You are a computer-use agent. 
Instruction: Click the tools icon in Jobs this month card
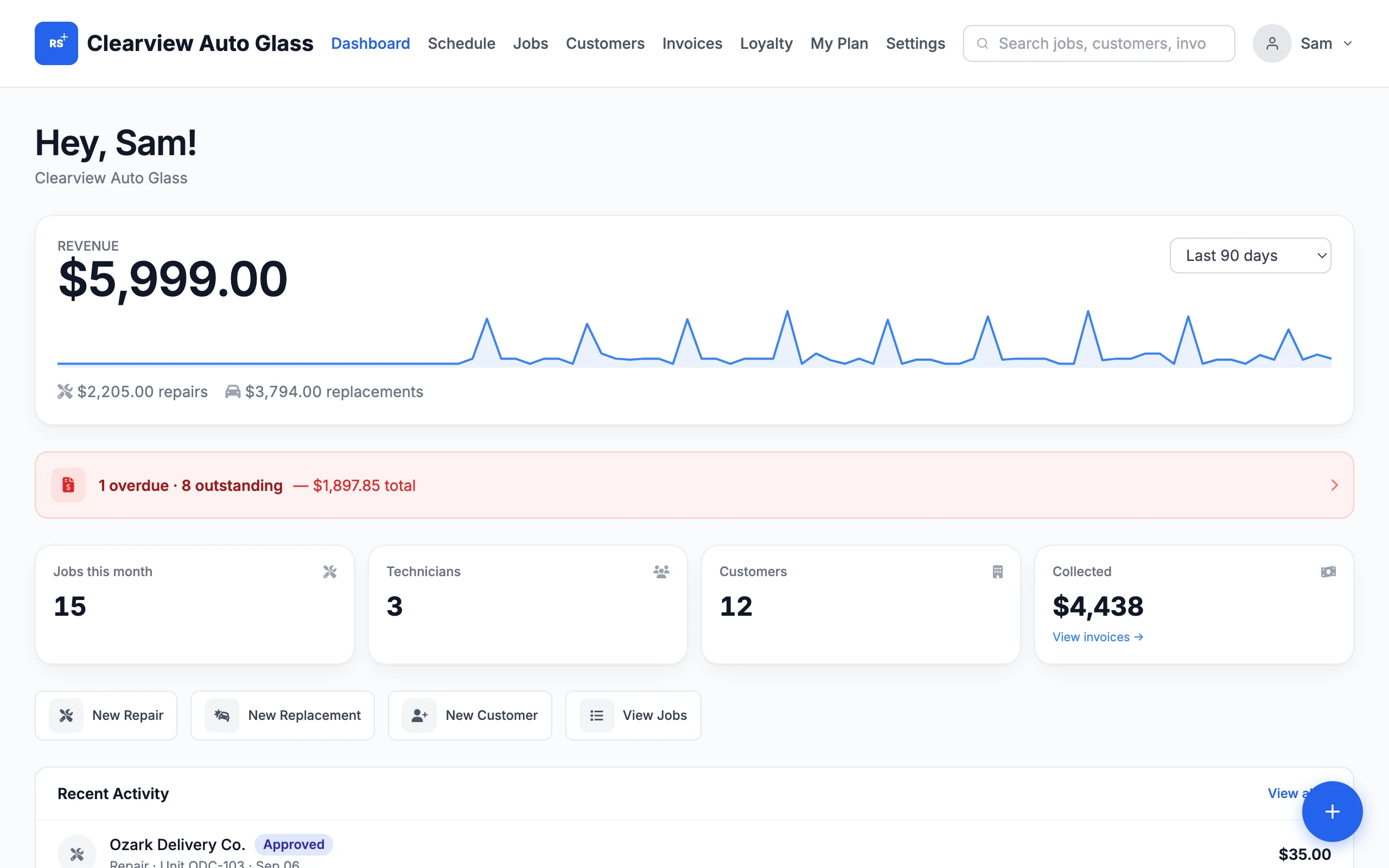(x=329, y=572)
